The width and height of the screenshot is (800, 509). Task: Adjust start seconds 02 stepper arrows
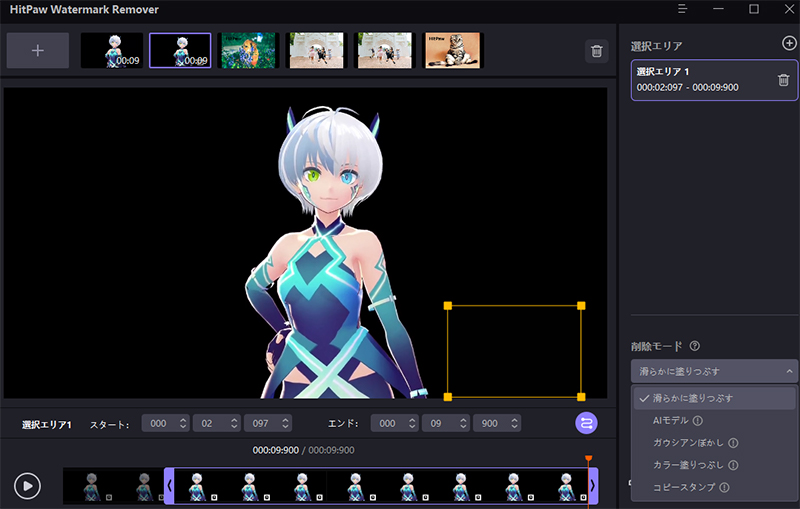point(234,423)
